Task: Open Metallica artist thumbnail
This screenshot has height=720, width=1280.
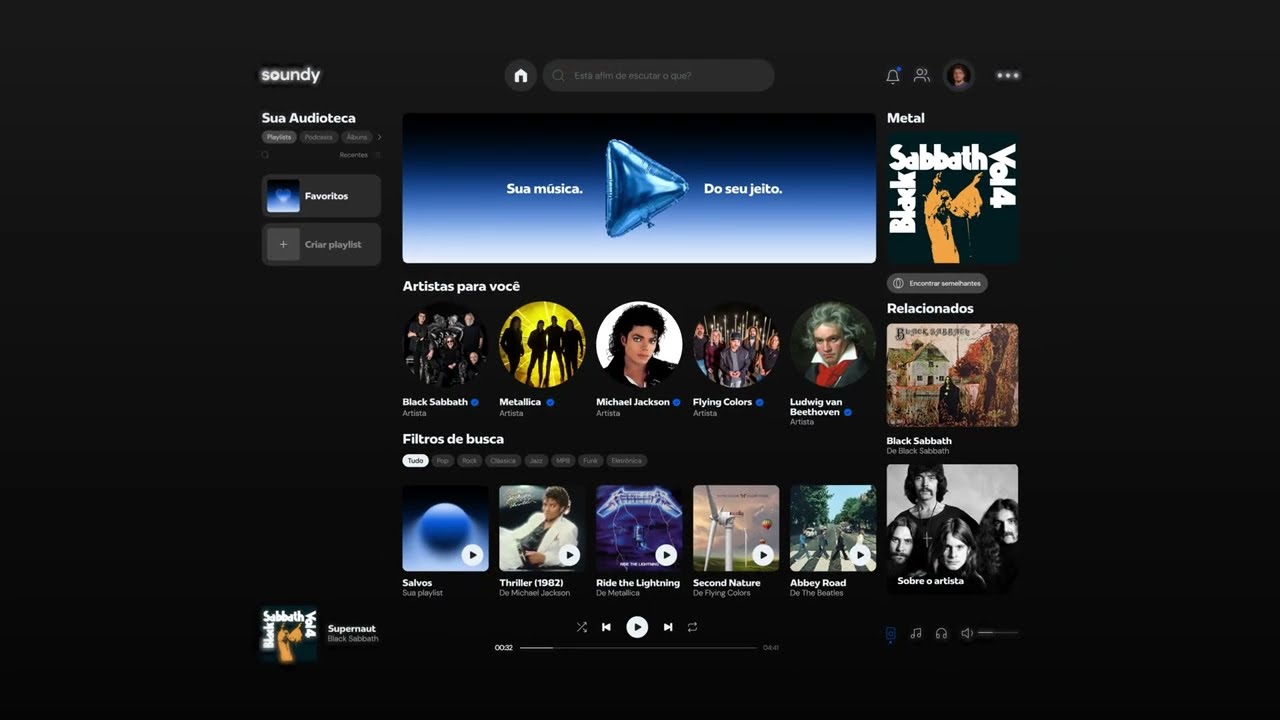Action: click(x=542, y=344)
